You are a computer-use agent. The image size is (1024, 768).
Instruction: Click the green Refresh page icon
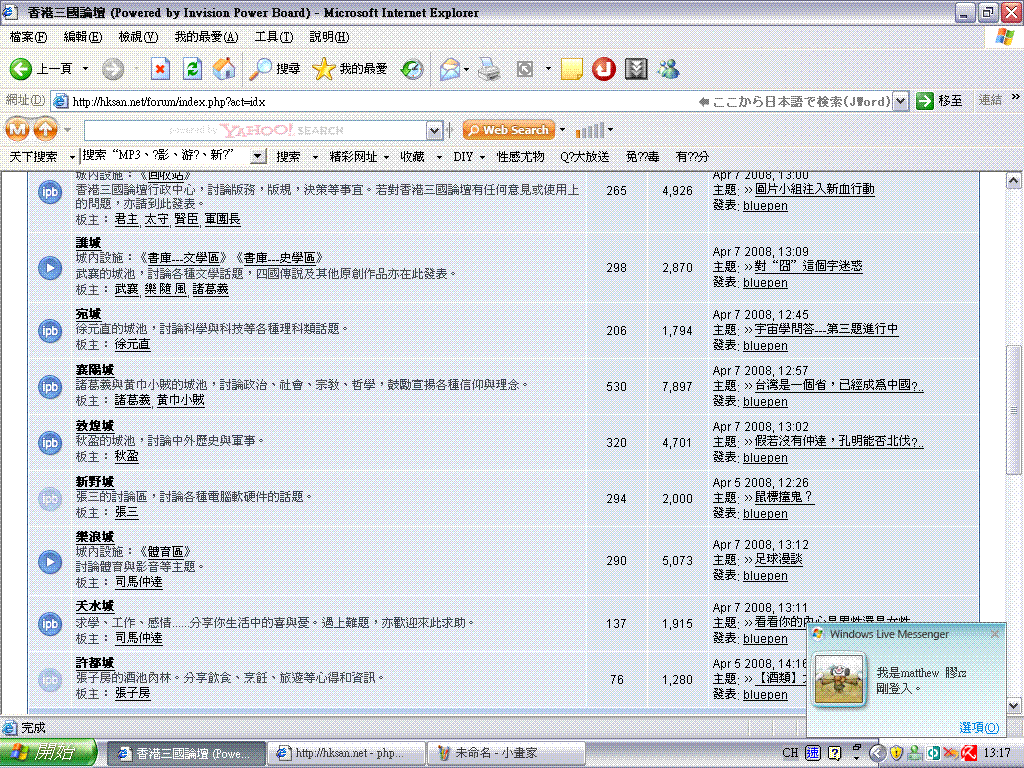[x=193, y=69]
